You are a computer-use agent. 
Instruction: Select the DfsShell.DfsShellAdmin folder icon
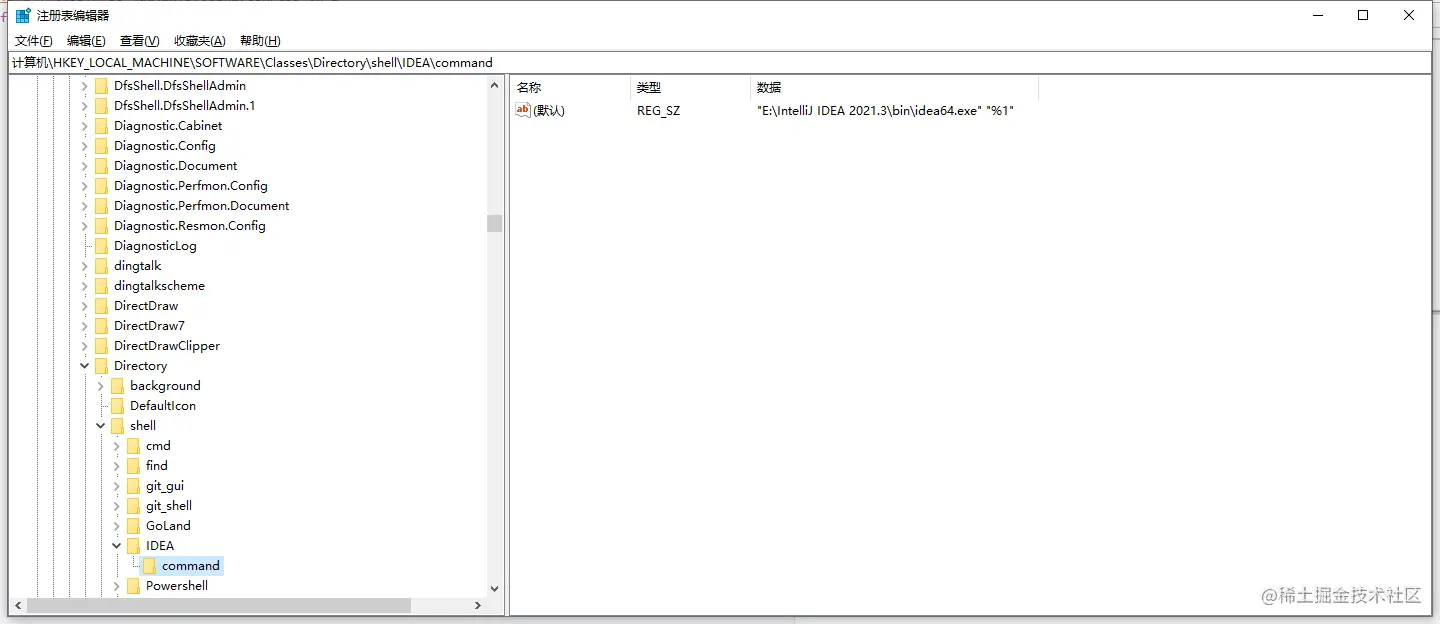pyautogui.click(x=101, y=86)
